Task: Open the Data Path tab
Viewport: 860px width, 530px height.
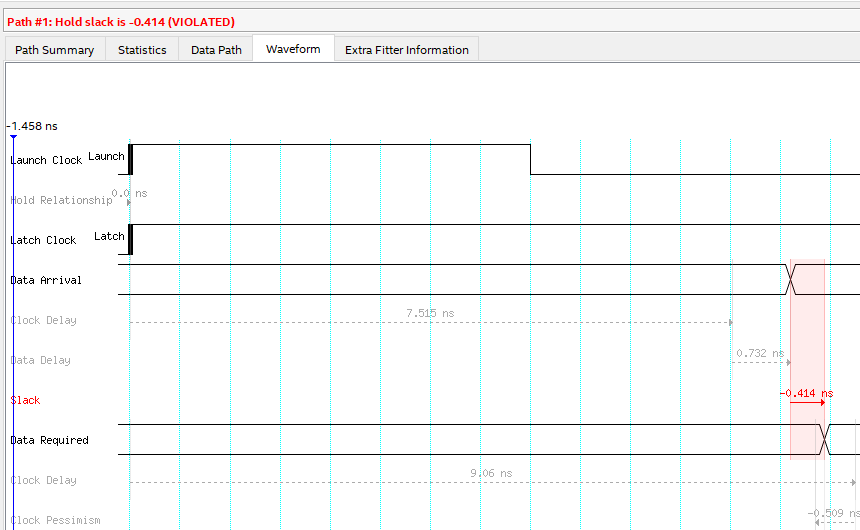Action: (216, 49)
